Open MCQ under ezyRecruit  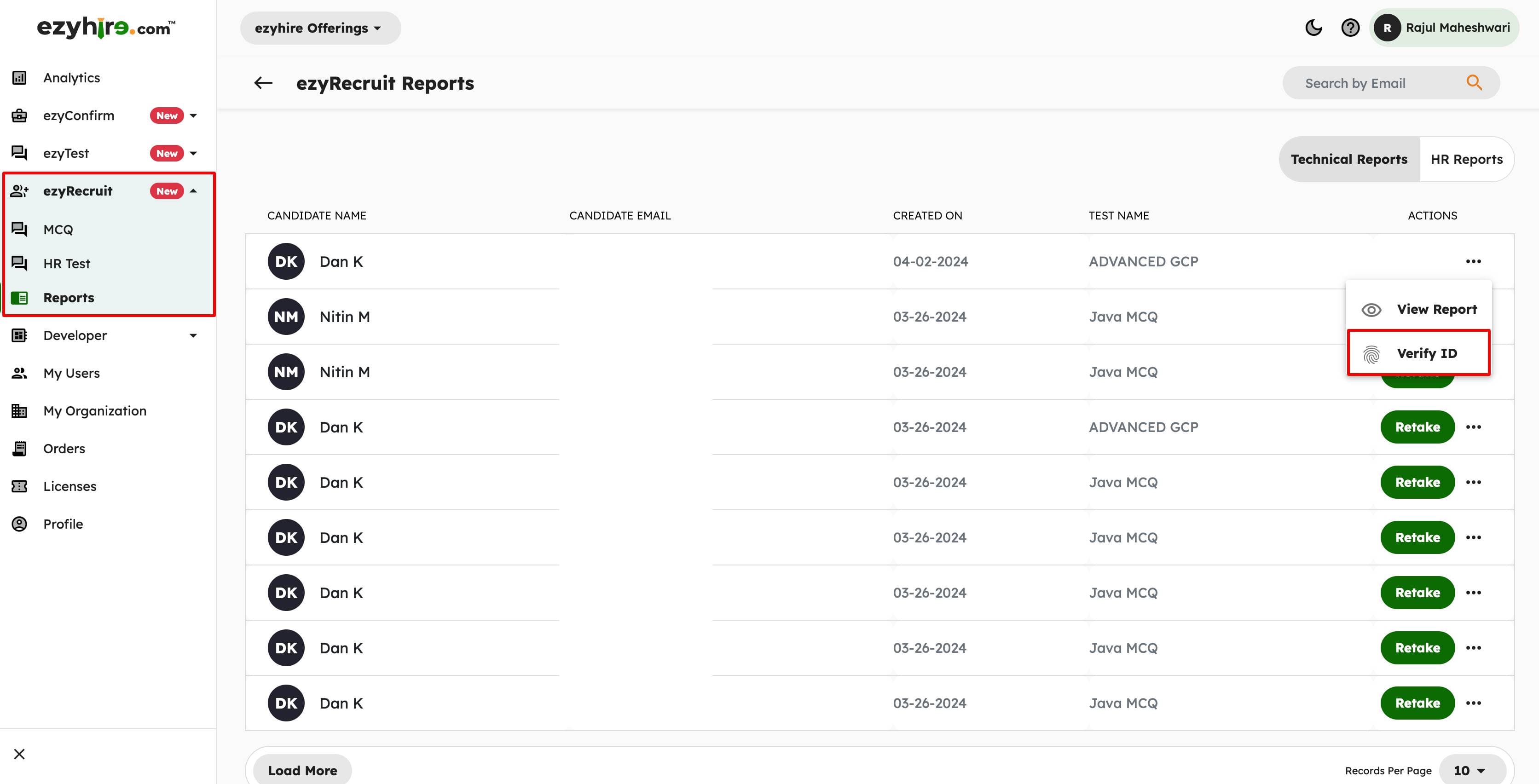pos(58,230)
